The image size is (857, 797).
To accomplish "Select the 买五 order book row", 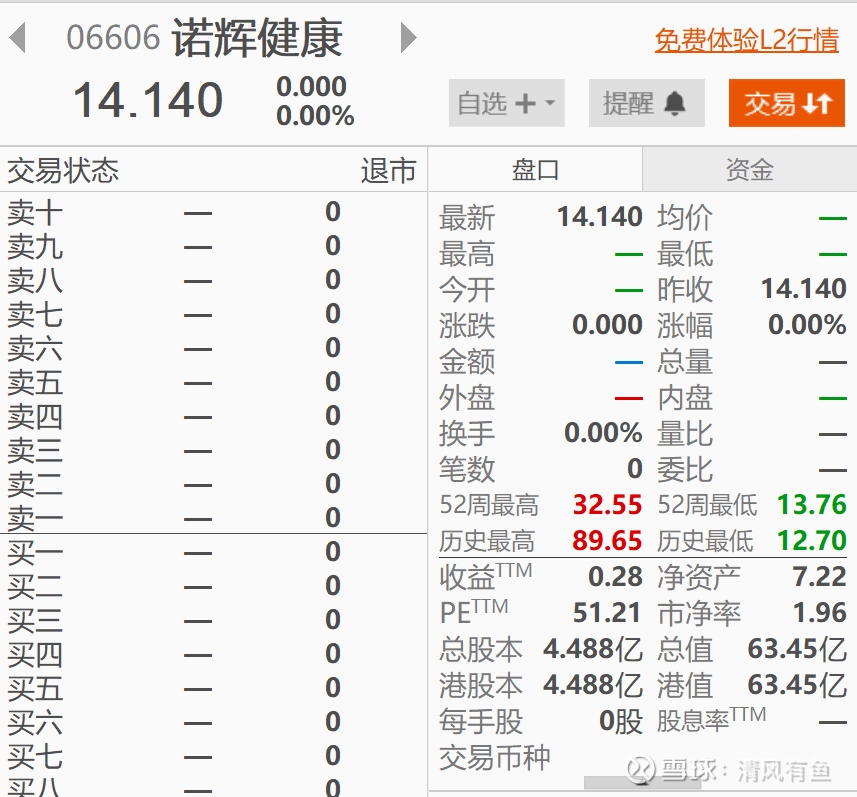I will pyautogui.click(x=213, y=688).
